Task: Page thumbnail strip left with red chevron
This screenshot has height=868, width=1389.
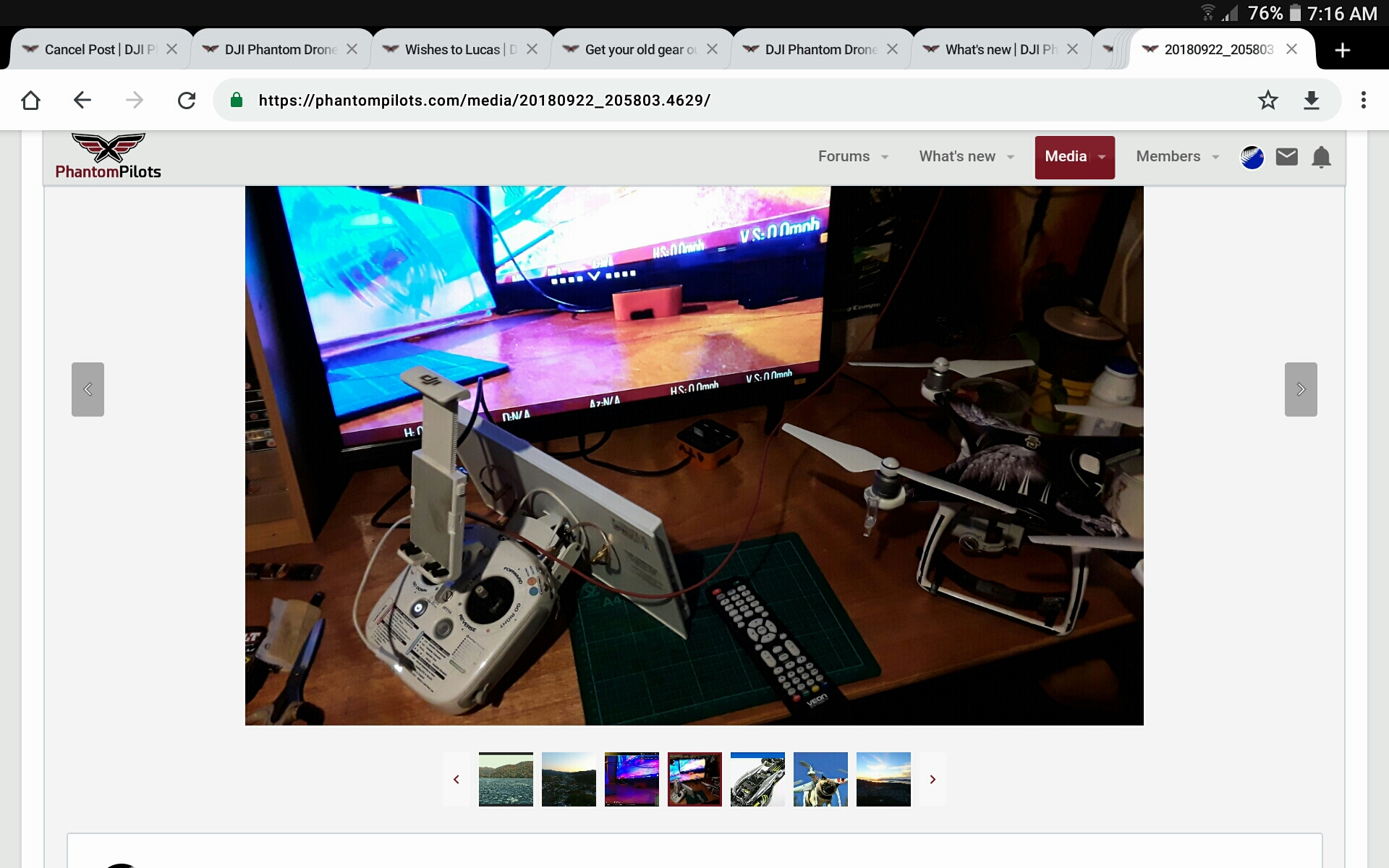Action: tap(456, 779)
